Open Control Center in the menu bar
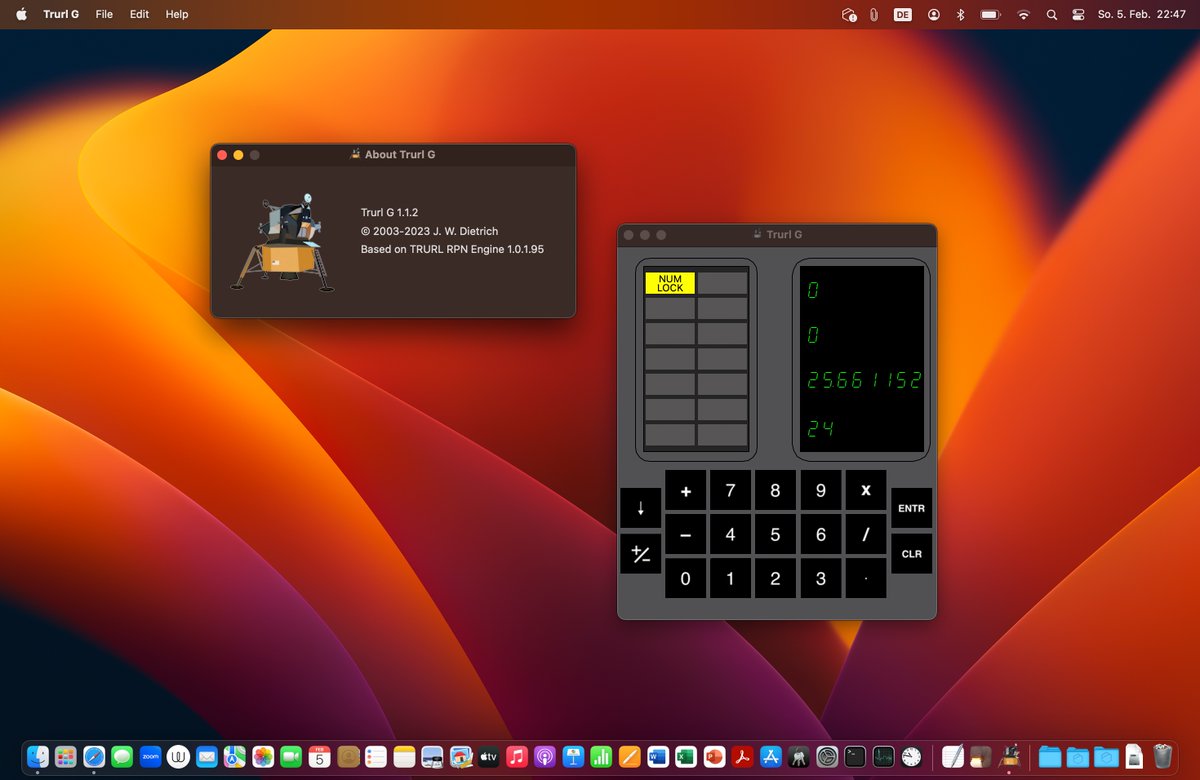1200x780 pixels. 1078,14
